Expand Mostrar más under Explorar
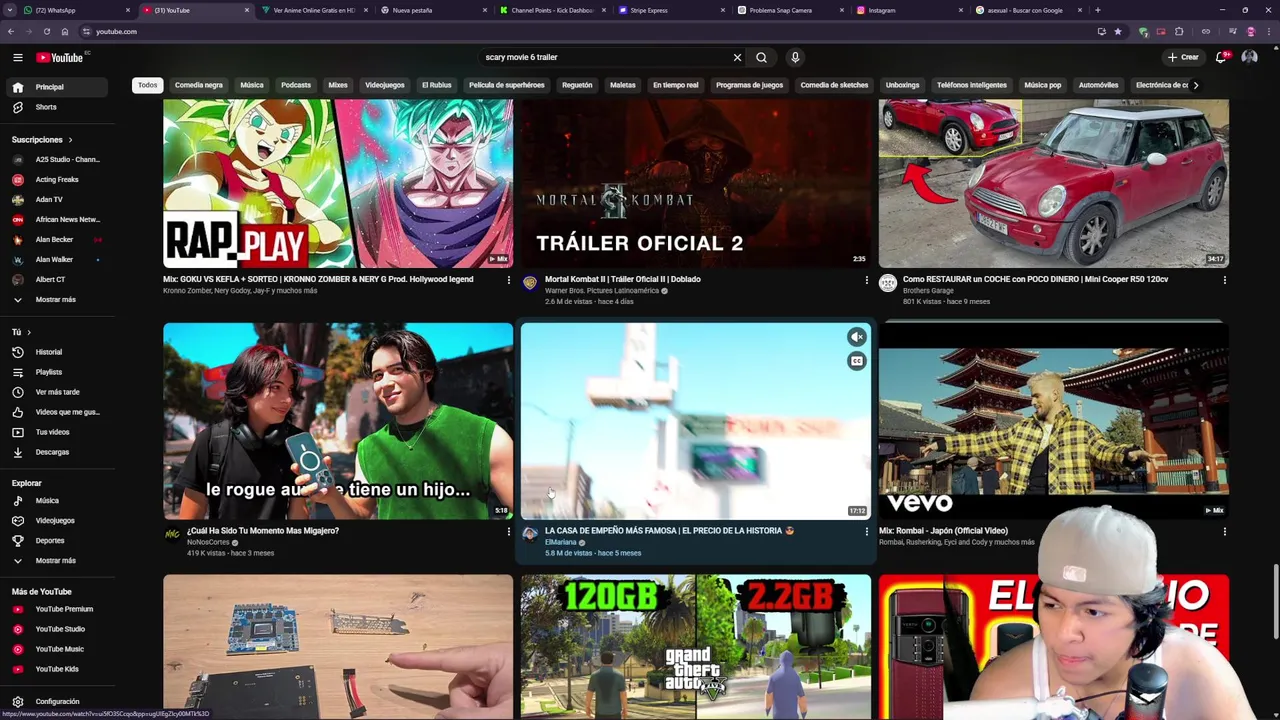Image resolution: width=1280 pixels, height=720 pixels. click(58, 560)
